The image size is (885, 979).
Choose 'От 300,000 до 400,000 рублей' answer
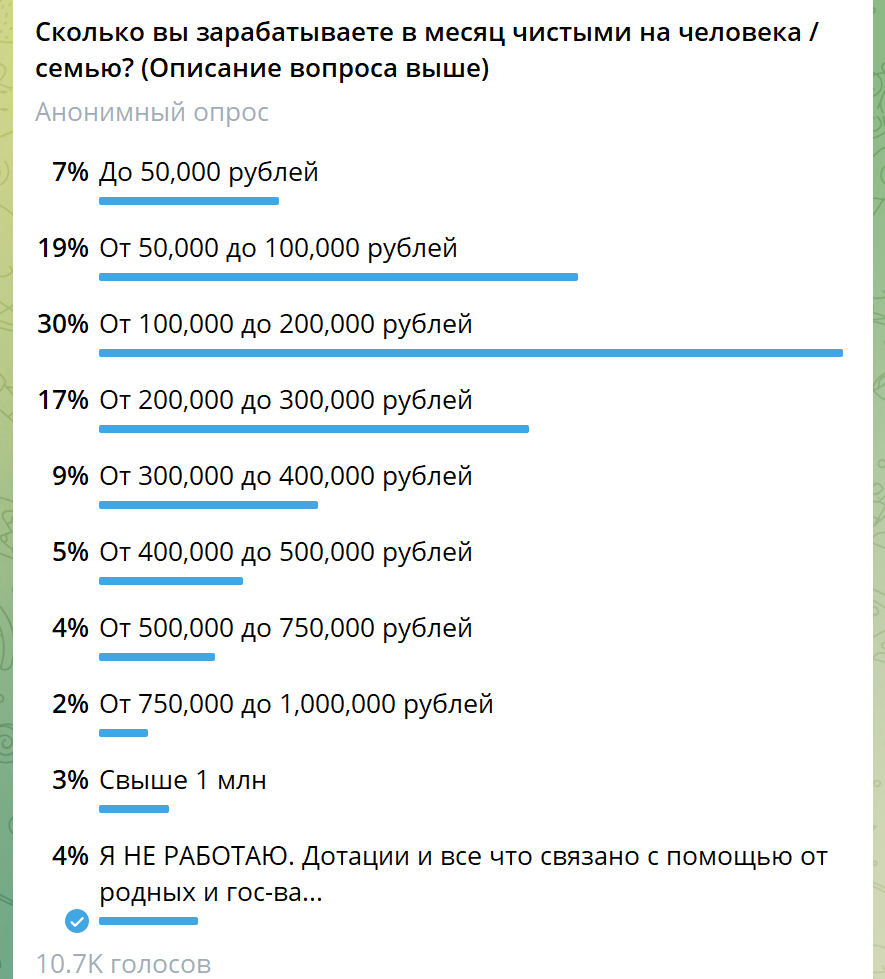pos(285,476)
